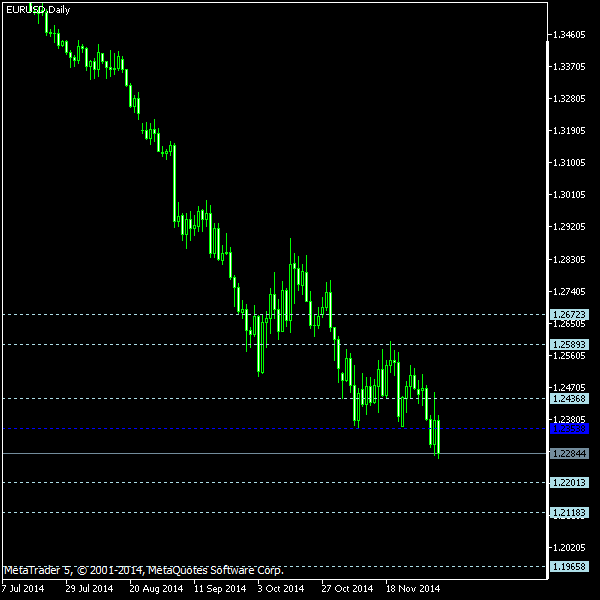
Task: Click the 1.21183 price level label
Action: (x=569, y=512)
